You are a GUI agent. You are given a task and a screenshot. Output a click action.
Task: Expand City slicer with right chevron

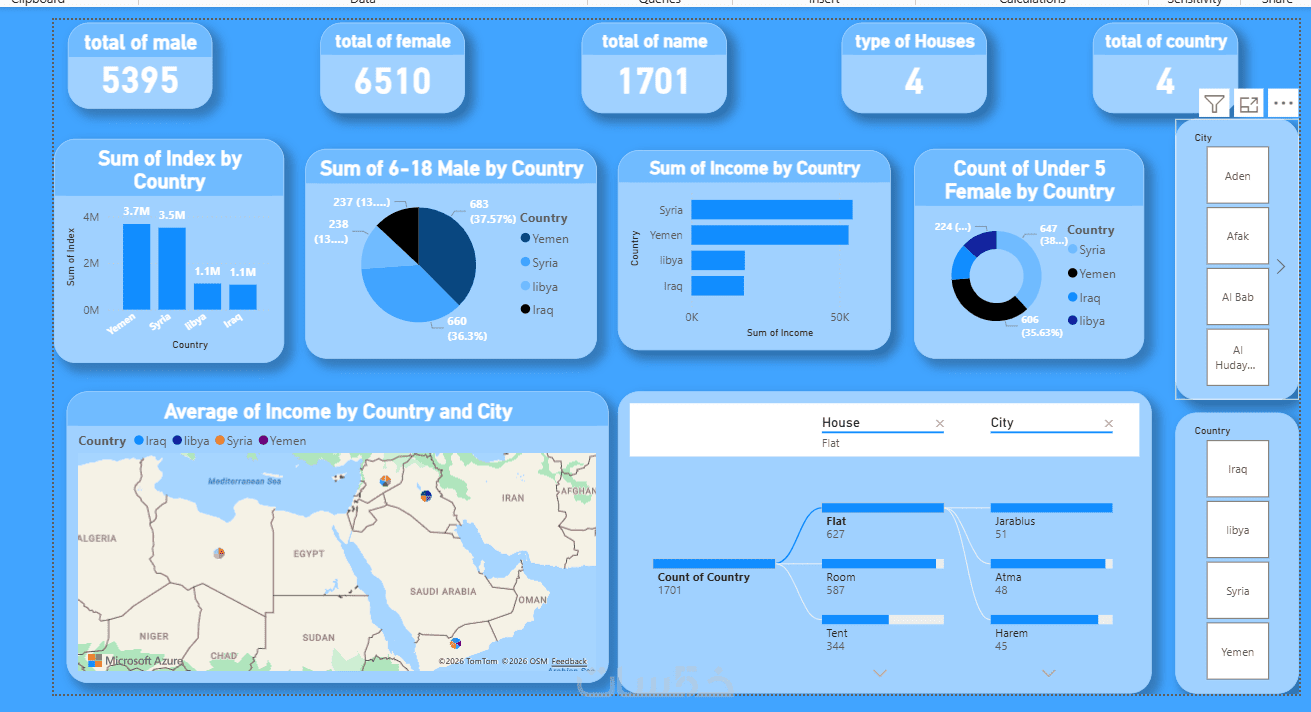click(1281, 266)
